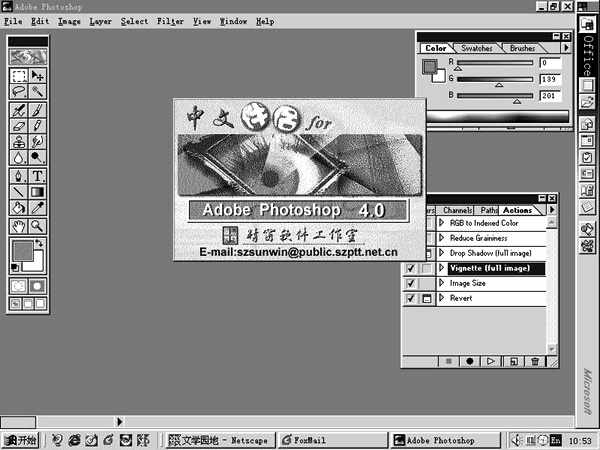
Task: Select the Rubber Stamp tool
Action: click(18, 142)
